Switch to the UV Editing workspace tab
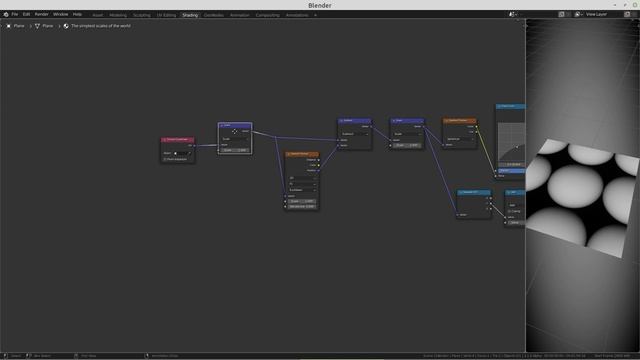The image size is (640, 360). point(166,15)
